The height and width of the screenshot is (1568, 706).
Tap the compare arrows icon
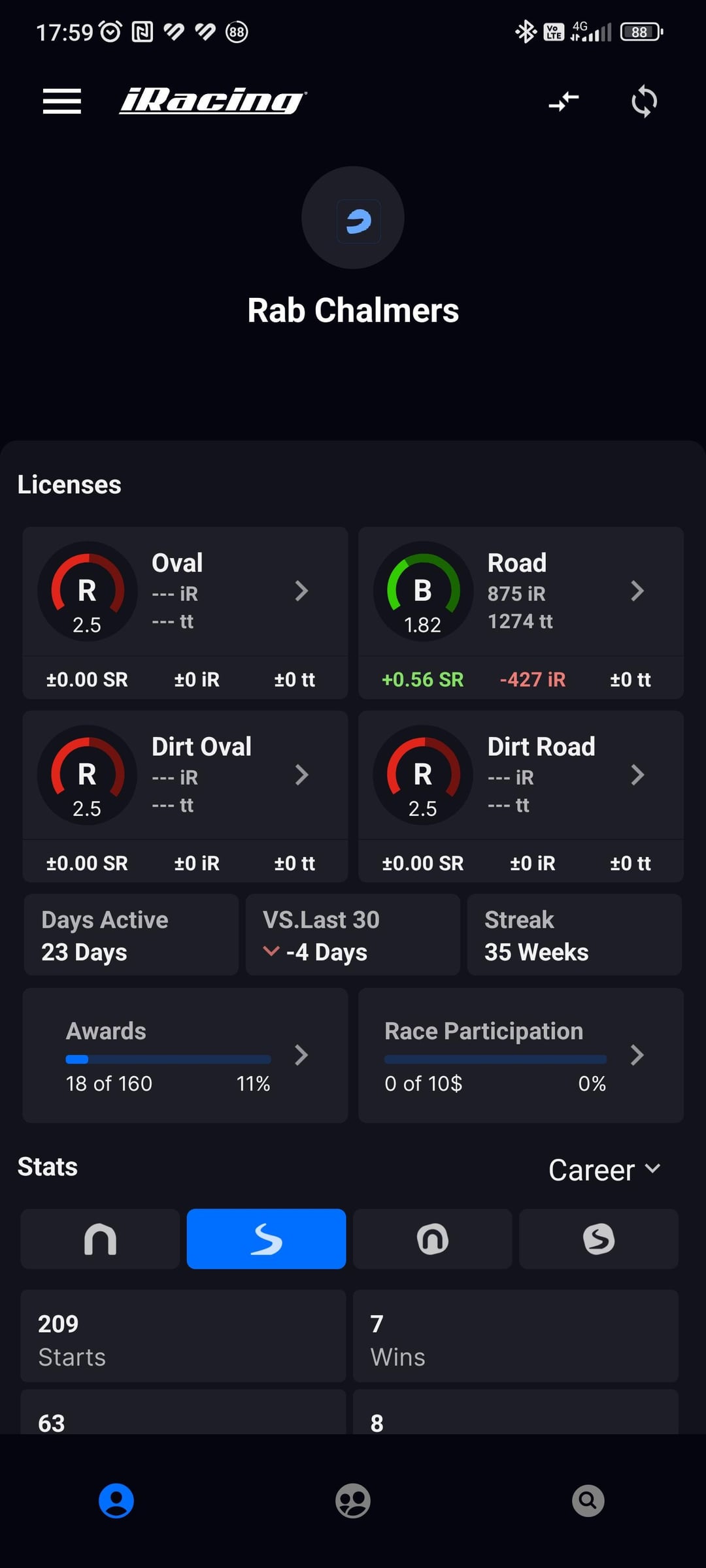coord(564,101)
